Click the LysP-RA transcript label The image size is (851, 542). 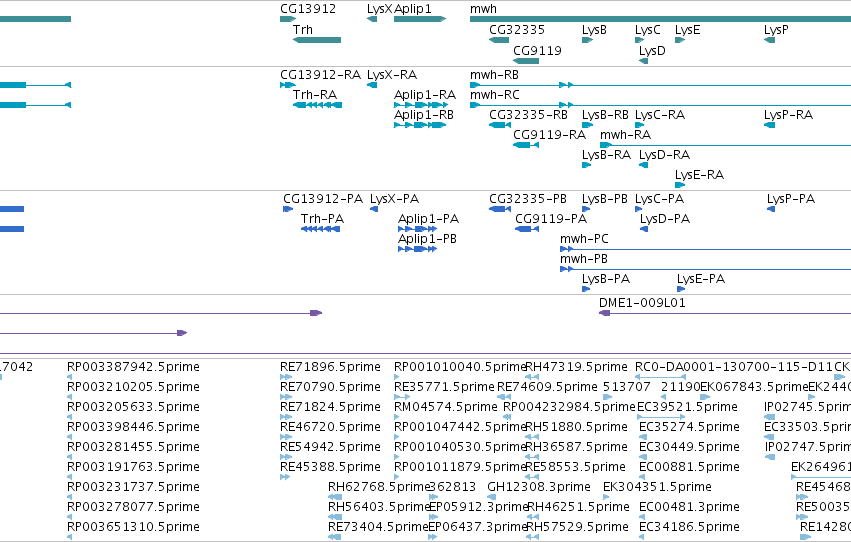click(789, 115)
